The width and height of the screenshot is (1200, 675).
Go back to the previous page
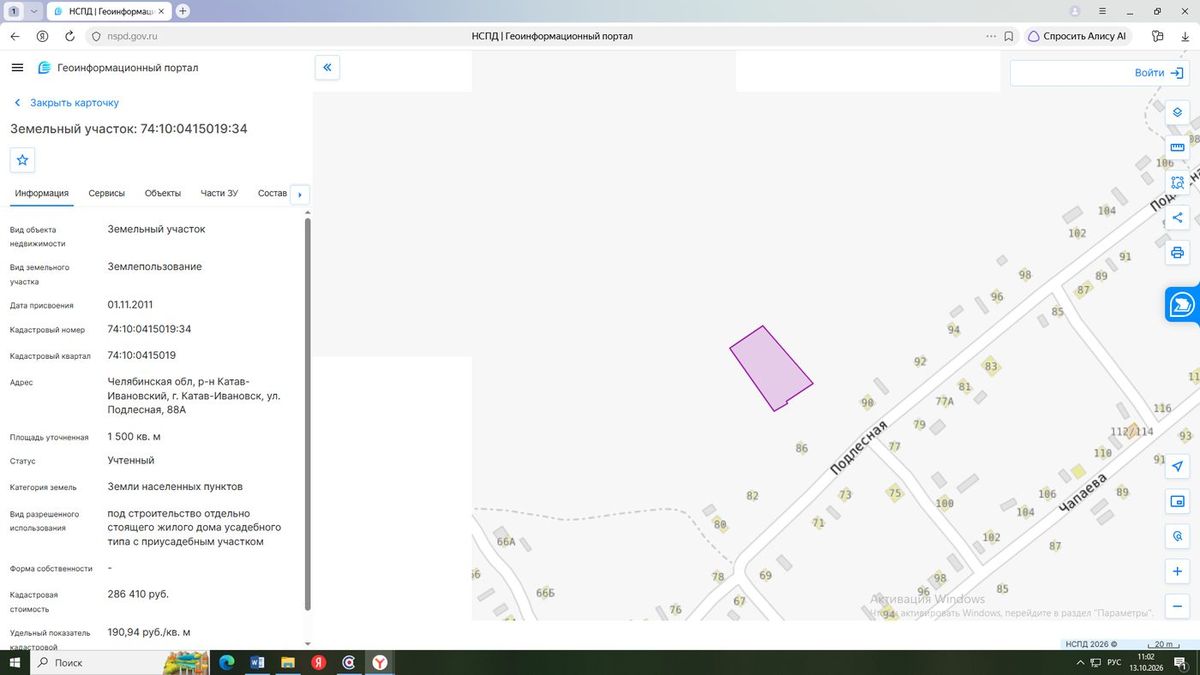pos(15,36)
